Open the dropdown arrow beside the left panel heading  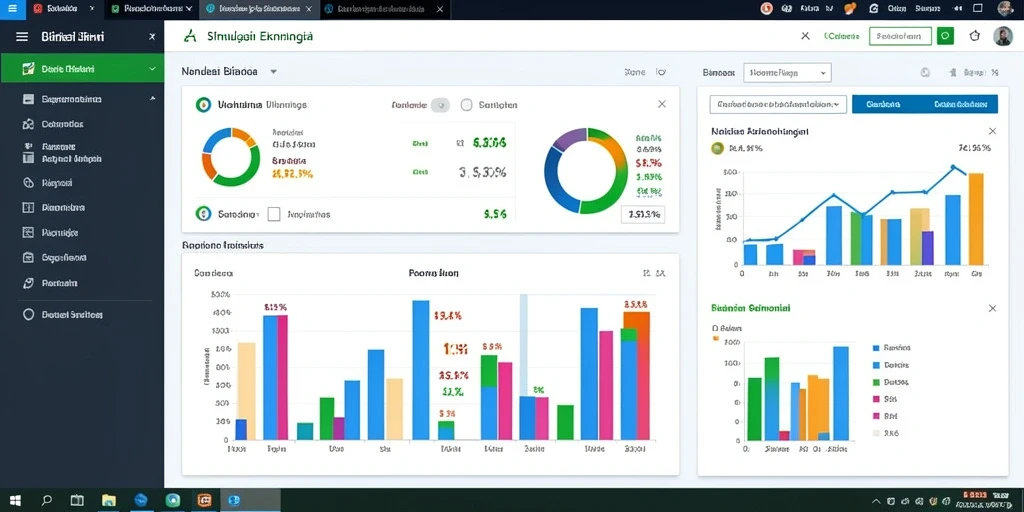tap(273, 71)
